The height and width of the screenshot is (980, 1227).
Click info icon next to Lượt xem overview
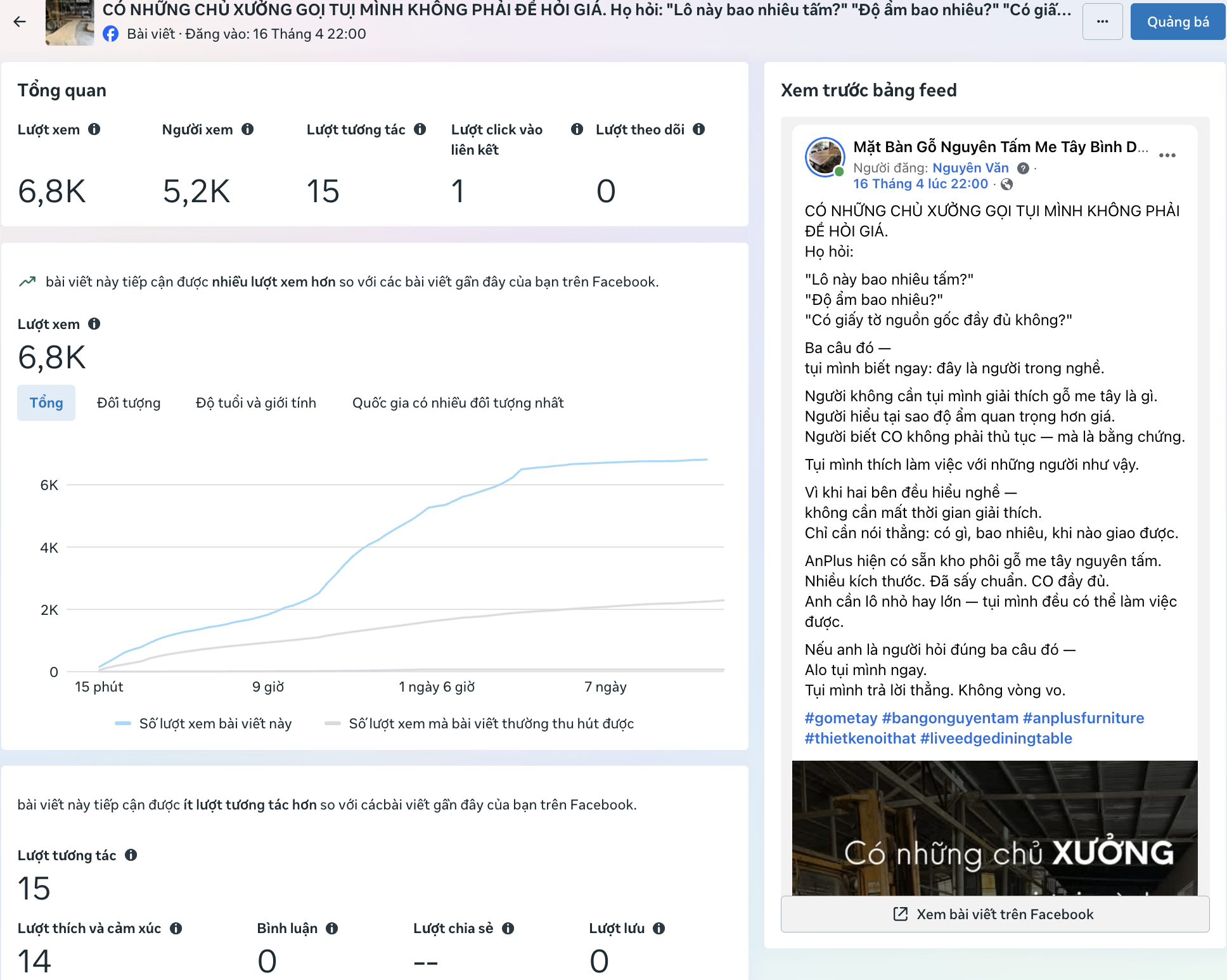[x=94, y=129]
